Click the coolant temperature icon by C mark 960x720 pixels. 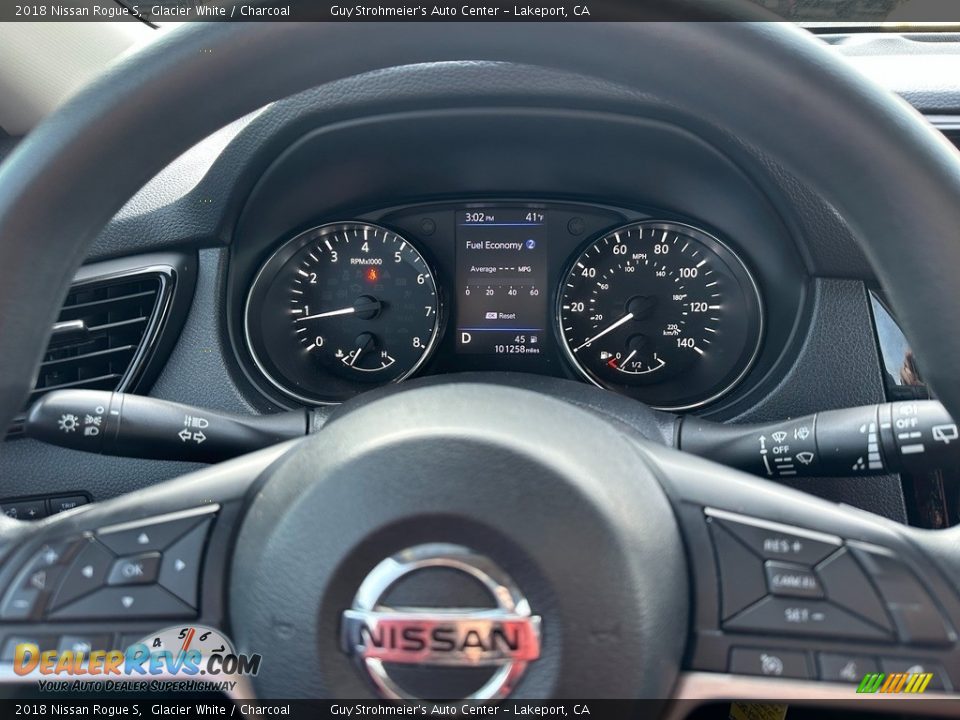(339, 353)
